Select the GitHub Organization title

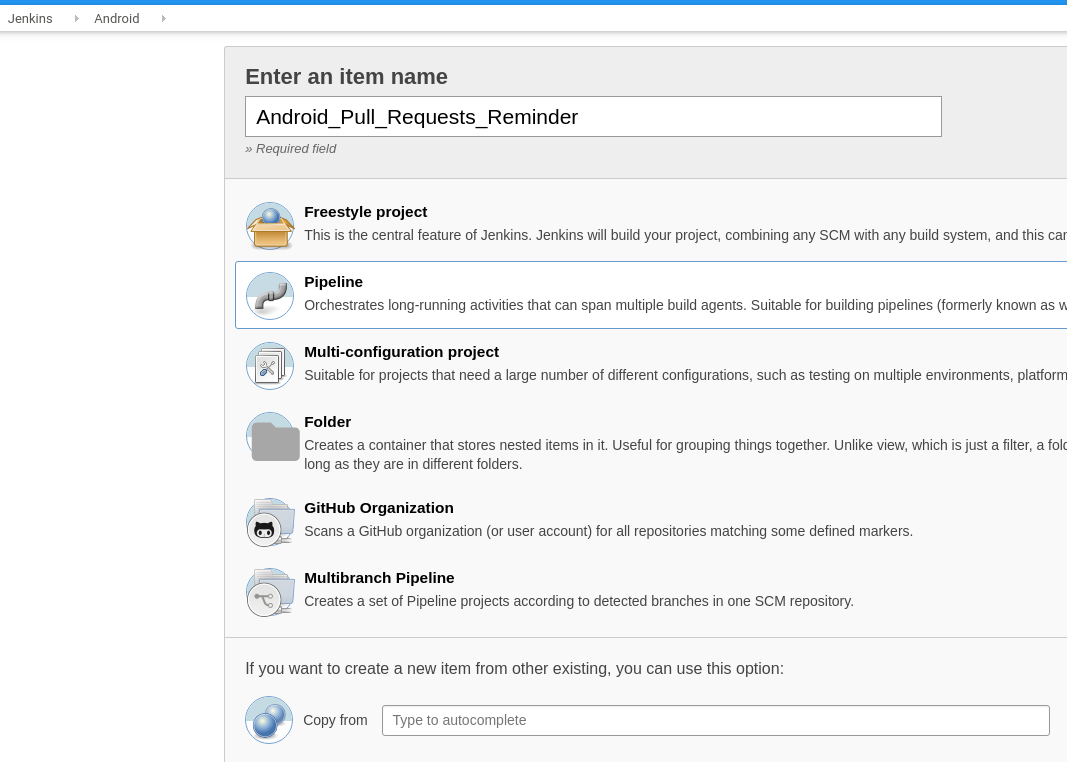tap(379, 508)
